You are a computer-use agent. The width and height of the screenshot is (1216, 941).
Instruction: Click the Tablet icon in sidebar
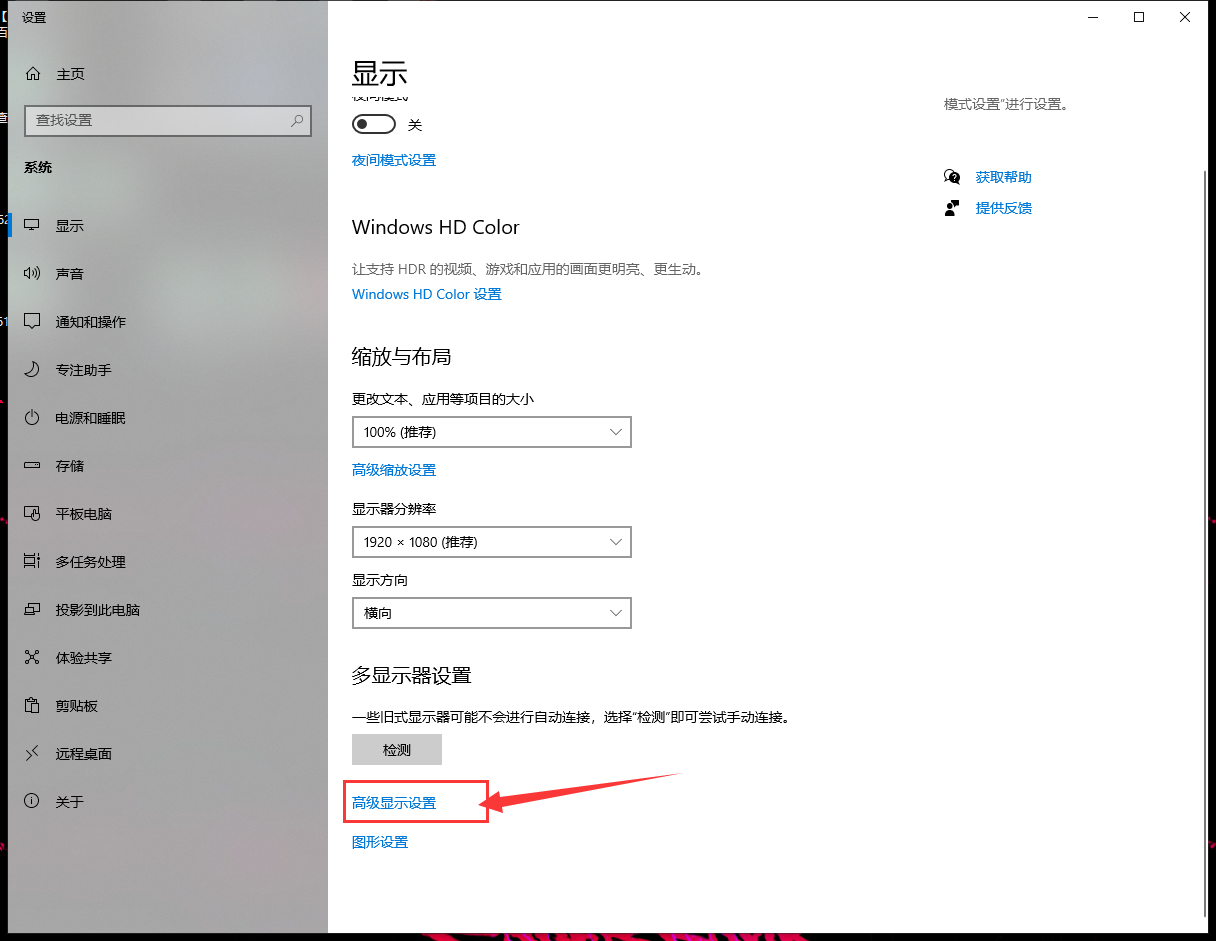click(33, 514)
